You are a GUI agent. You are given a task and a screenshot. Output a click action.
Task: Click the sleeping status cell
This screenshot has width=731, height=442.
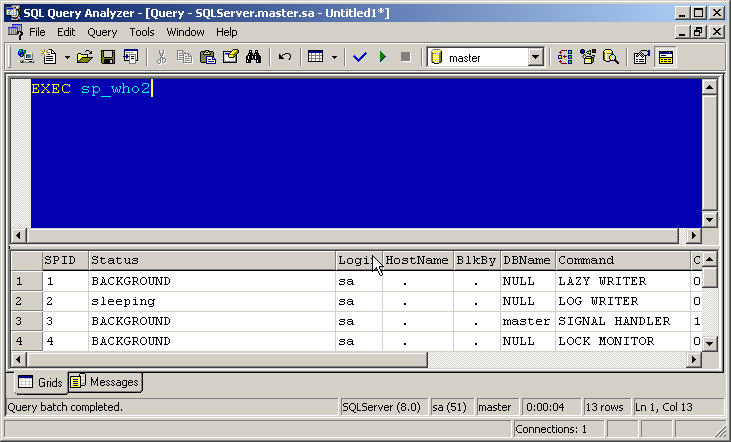pos(212,301)
